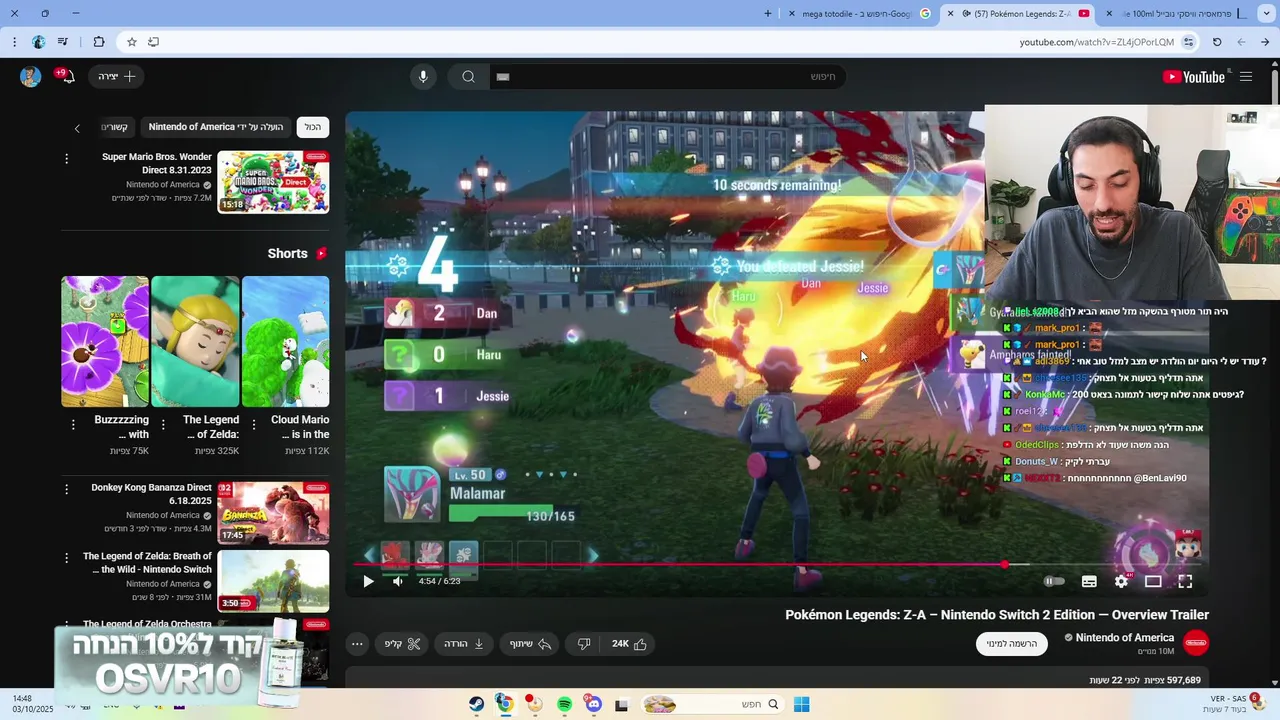Select the קשורים related chip
1280x720 pixels.
point(116,127)
